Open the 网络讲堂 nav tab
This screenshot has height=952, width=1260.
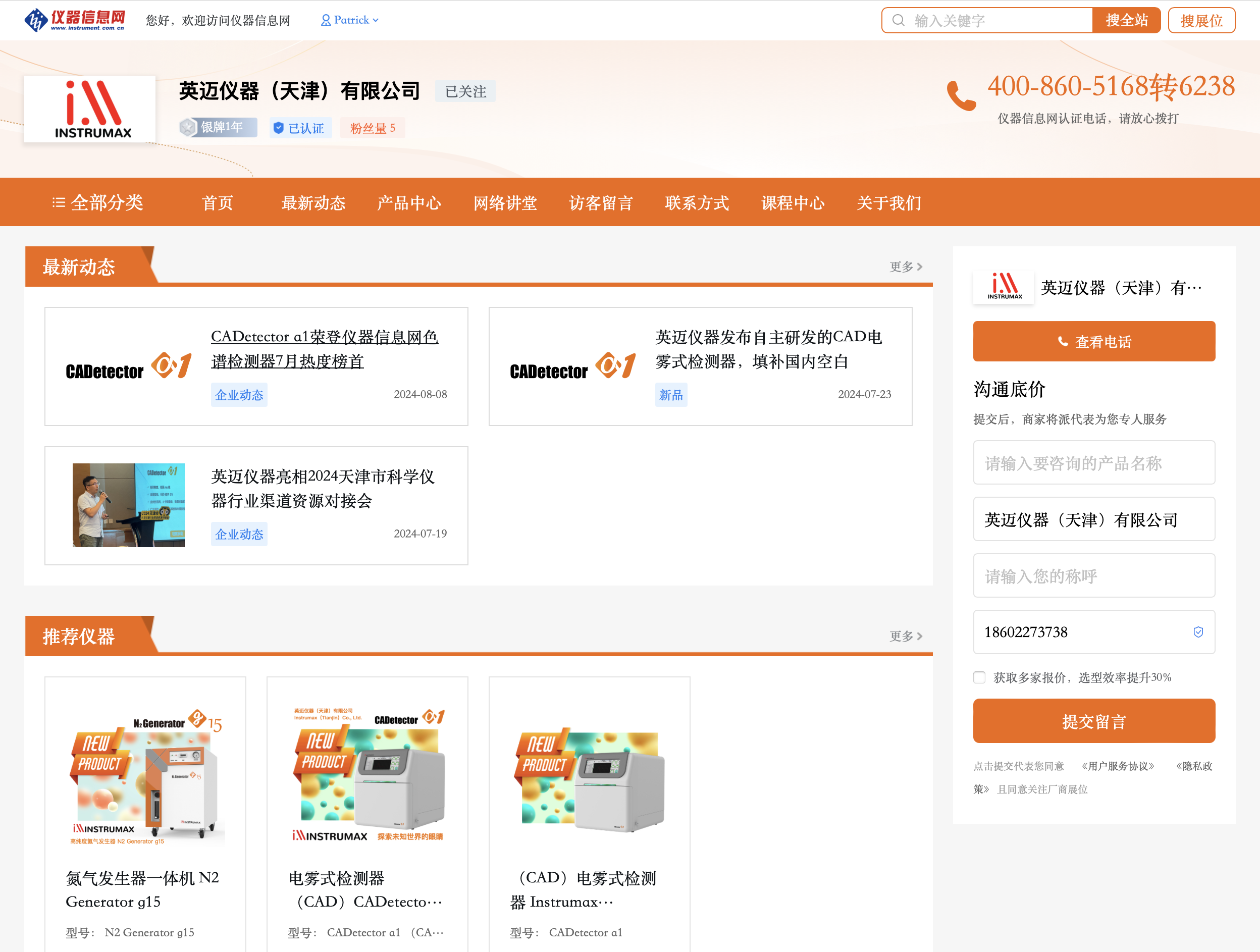click(505, 203)
